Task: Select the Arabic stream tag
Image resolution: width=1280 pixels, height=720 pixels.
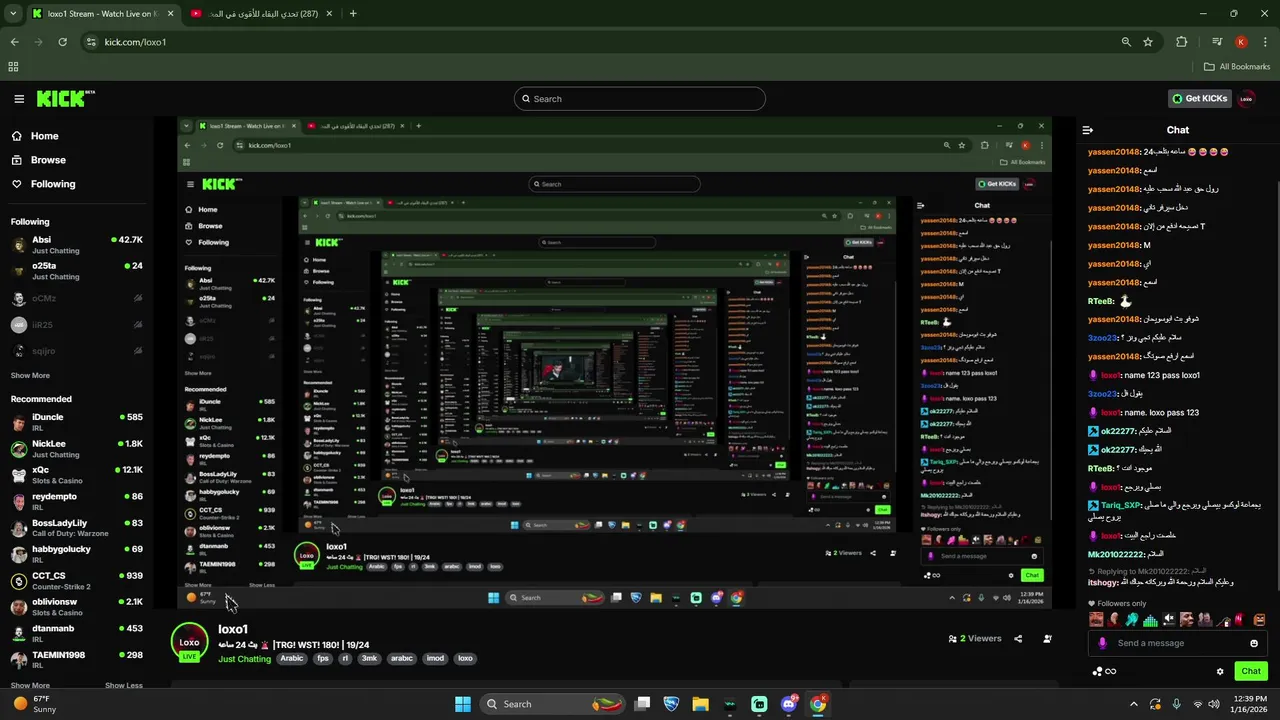Action: (292, 659)
